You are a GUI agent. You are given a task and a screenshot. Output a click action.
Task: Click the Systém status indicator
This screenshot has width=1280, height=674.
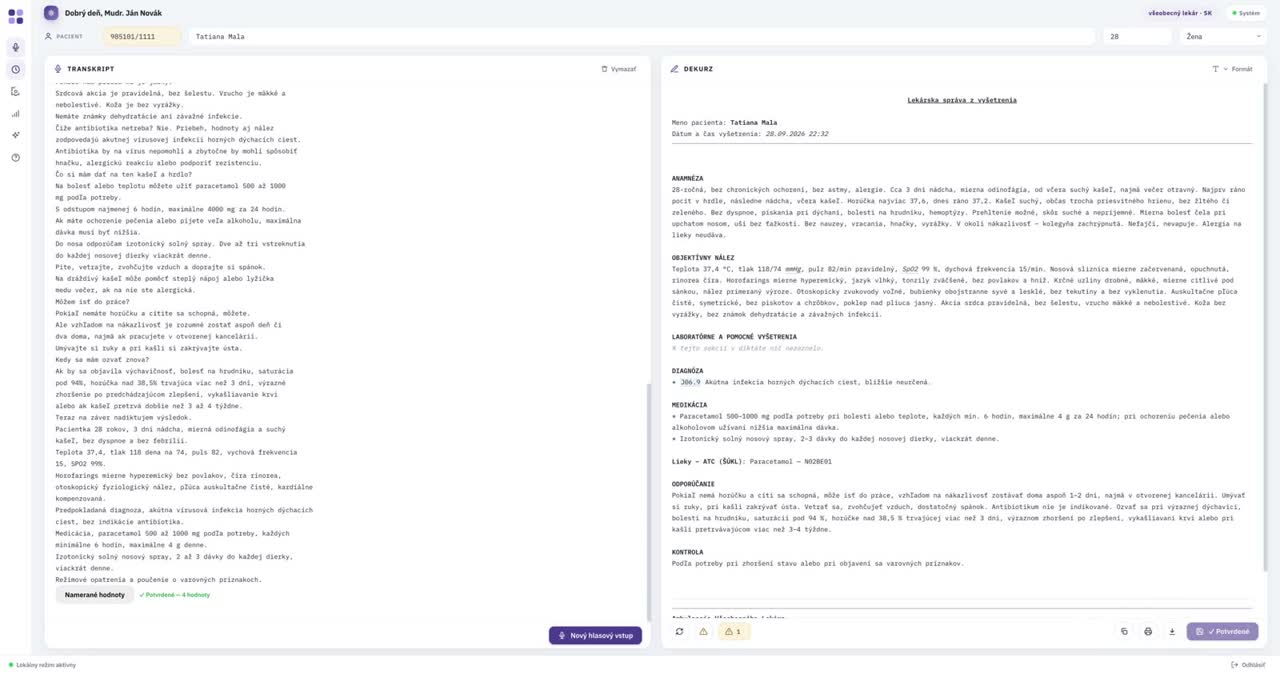(x=1248, y=13)
